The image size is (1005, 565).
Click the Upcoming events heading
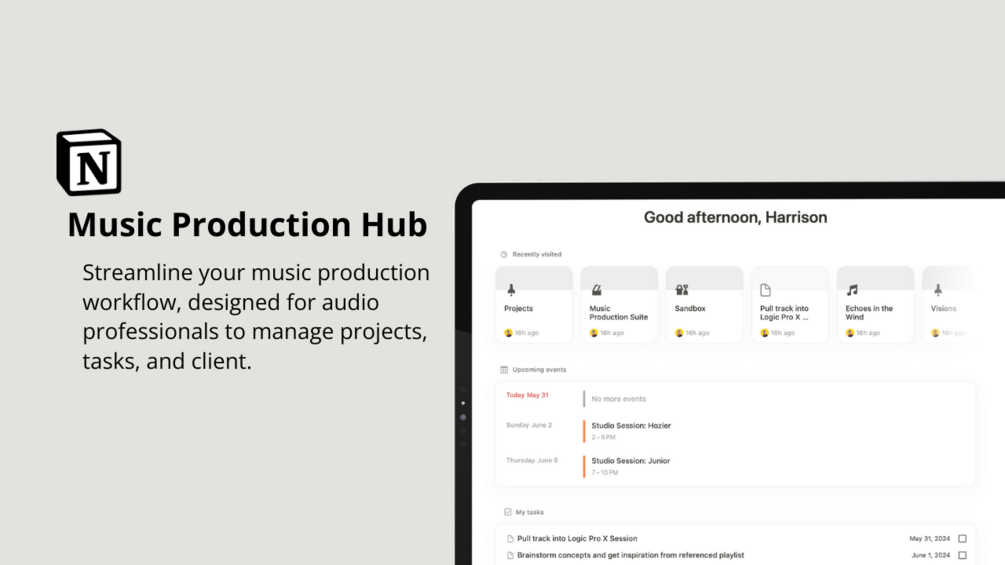coord(539,370)
